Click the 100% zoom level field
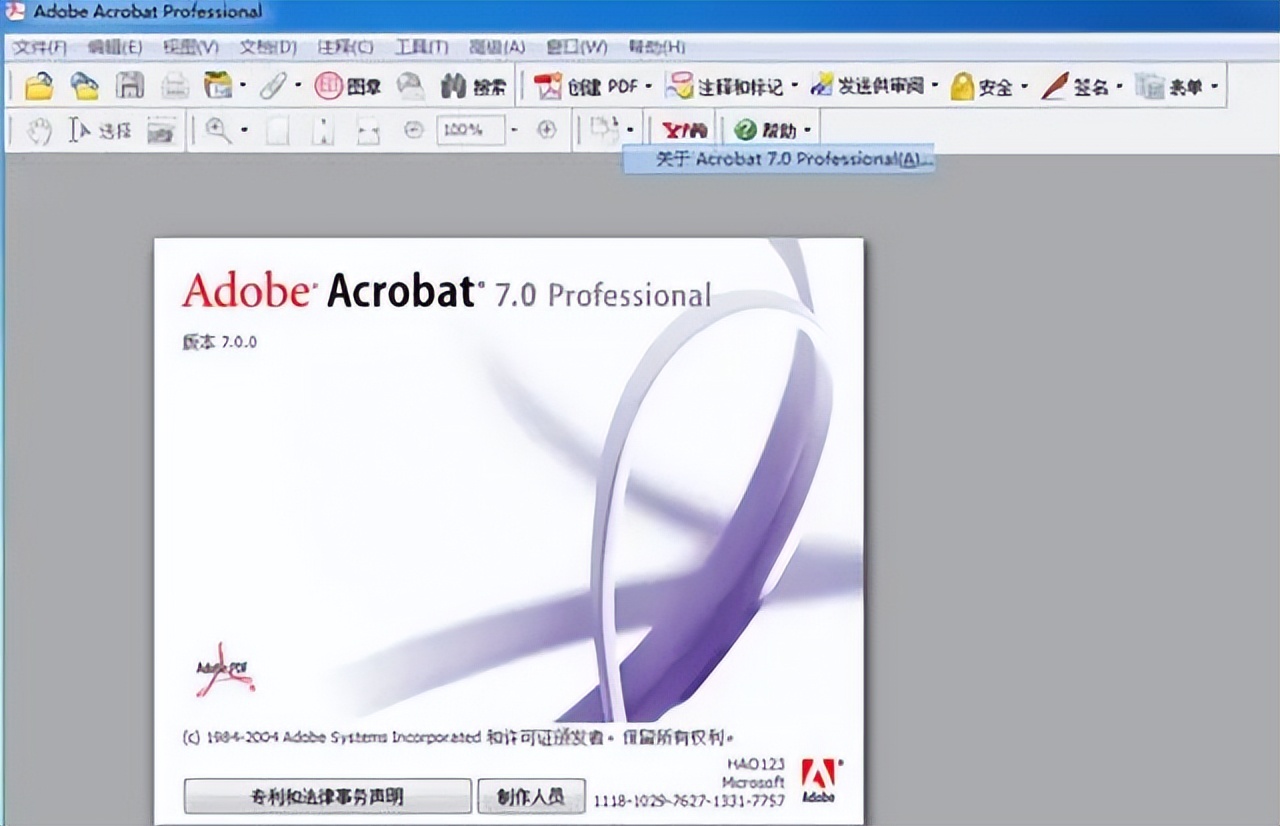The width and height of the screenshot is (1280, 826). 469,130
